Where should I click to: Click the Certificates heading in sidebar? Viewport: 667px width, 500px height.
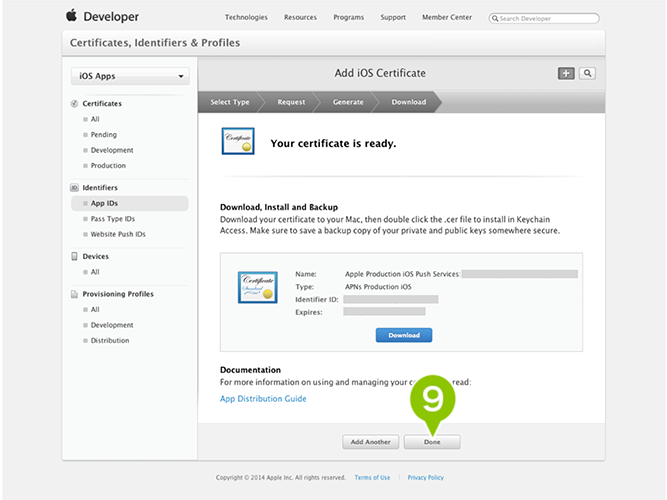tap(102, 103)
